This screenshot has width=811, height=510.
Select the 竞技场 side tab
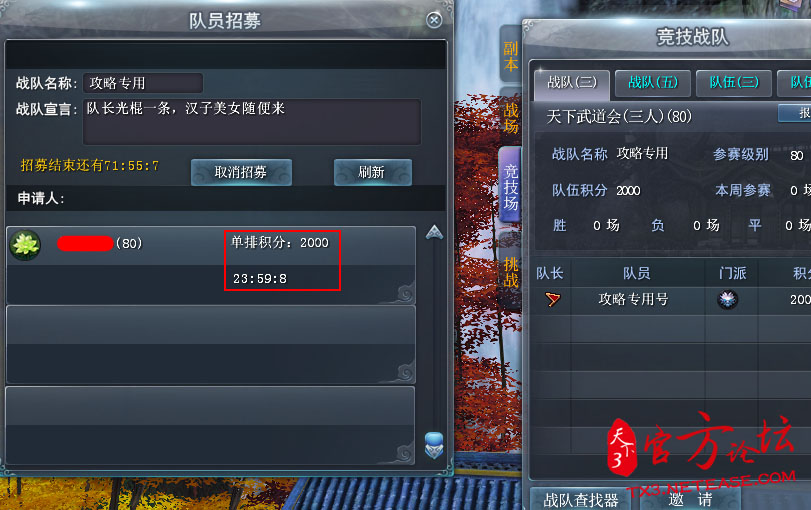pyautogui.click(x=510, y=186)
